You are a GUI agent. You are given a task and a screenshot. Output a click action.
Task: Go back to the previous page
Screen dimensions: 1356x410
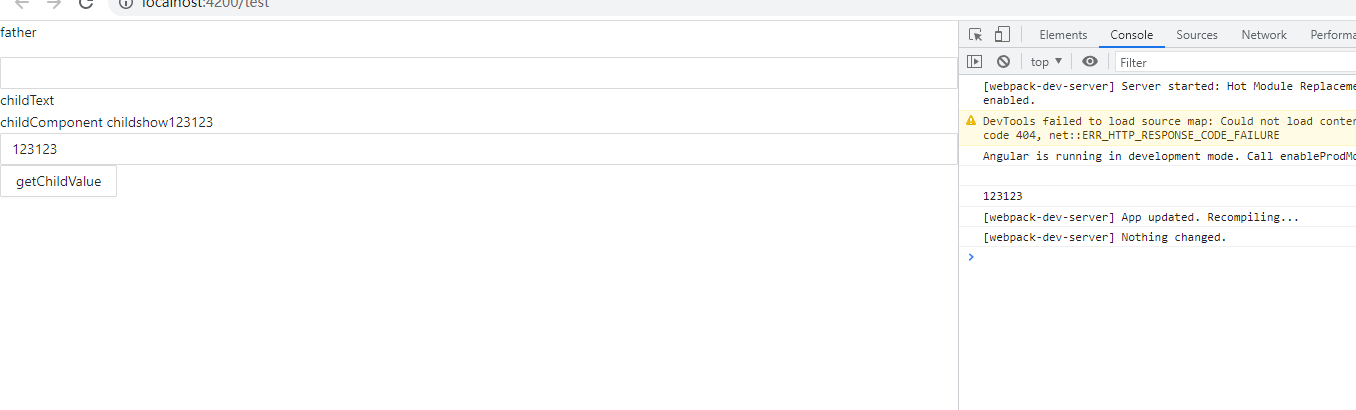[22, 4]
